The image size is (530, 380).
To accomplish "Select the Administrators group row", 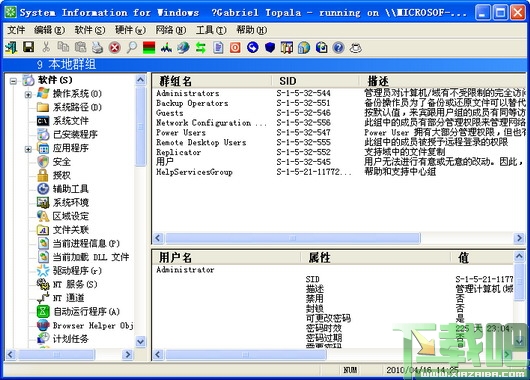I will [339, 93].
